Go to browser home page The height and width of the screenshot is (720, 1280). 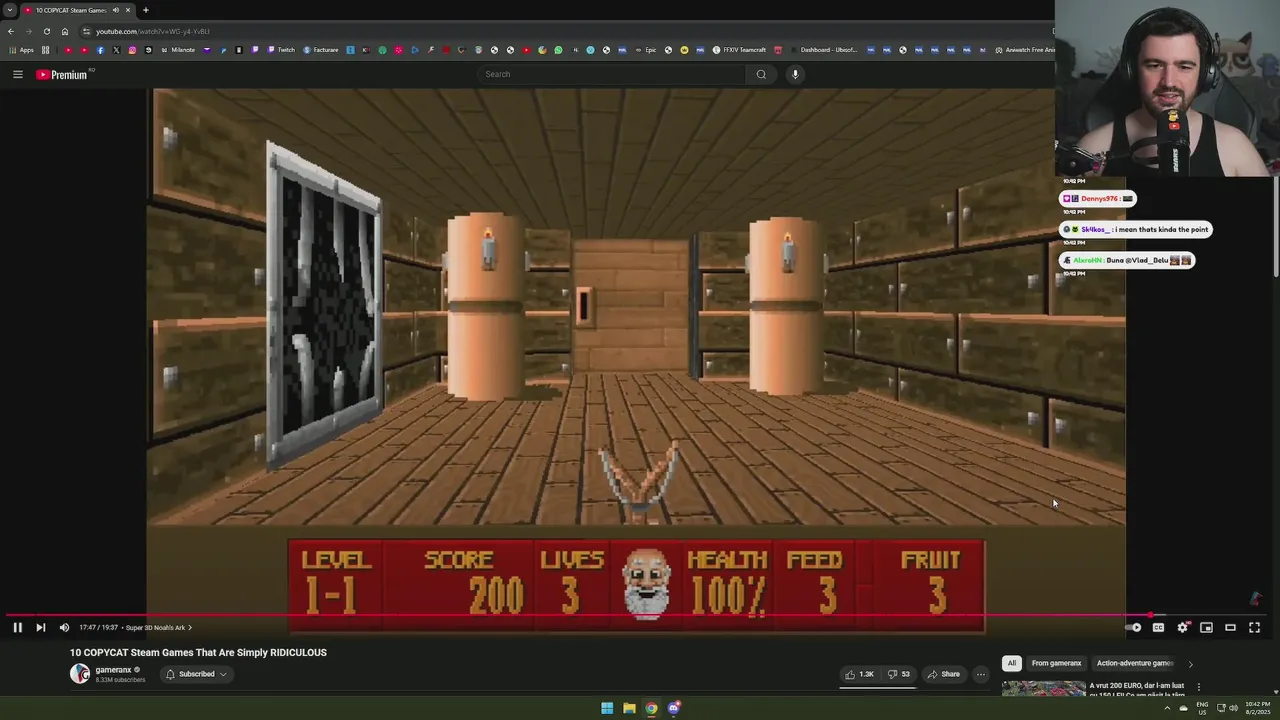(65, 31)
